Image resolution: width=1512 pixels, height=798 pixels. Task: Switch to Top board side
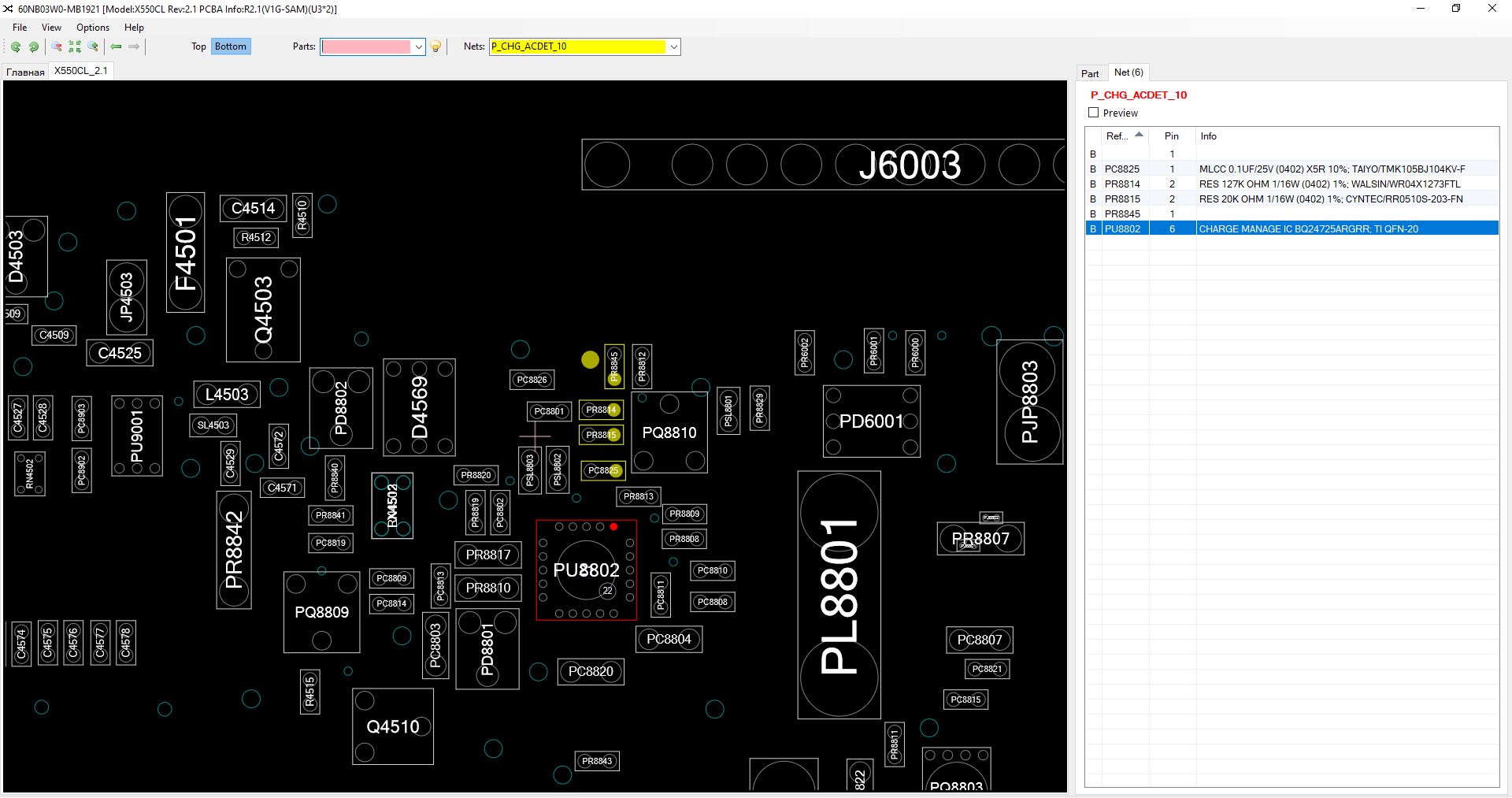click(198, 46)
